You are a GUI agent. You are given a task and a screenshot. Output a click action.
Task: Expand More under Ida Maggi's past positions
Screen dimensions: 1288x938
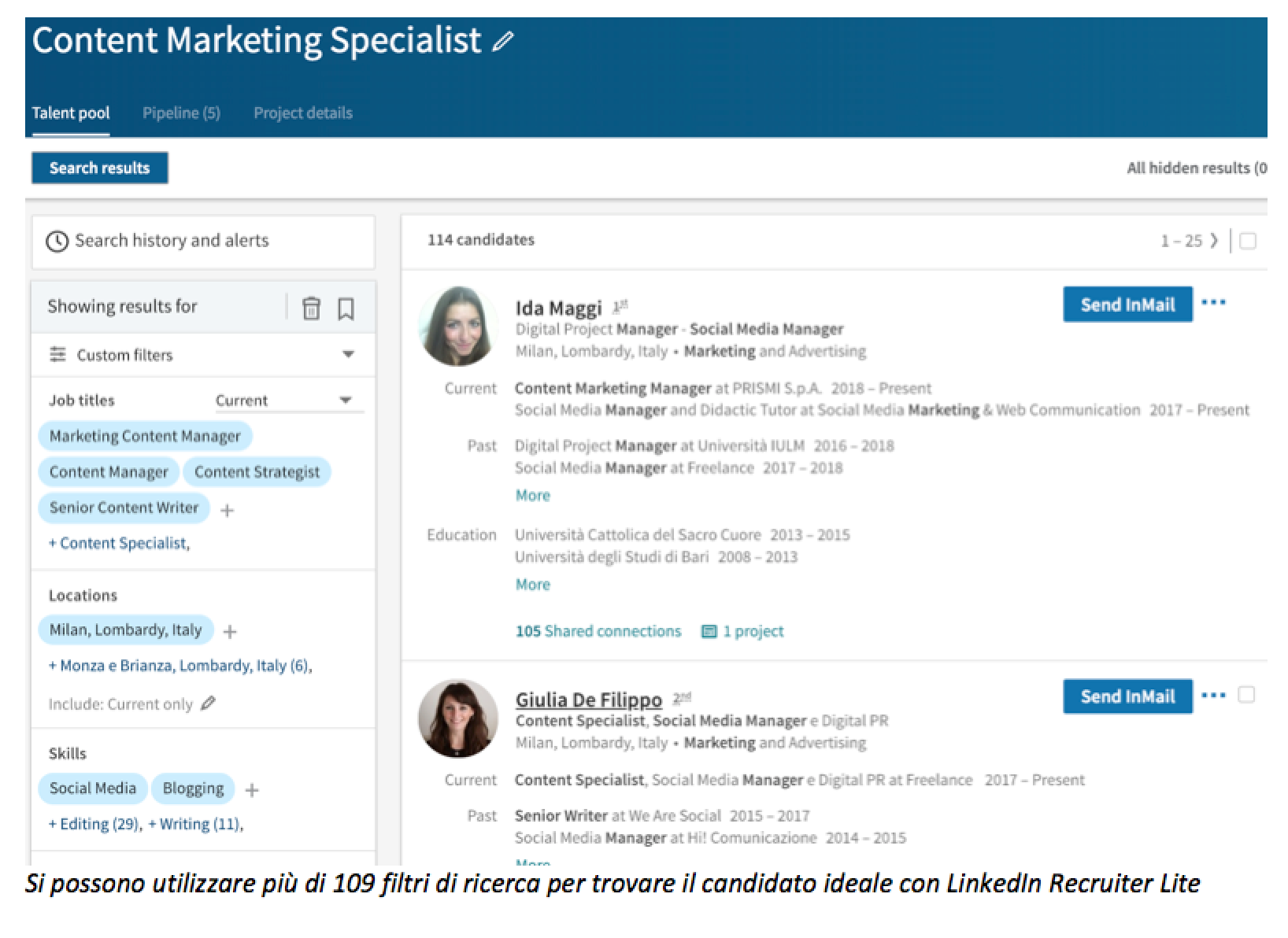click(532, 496)
